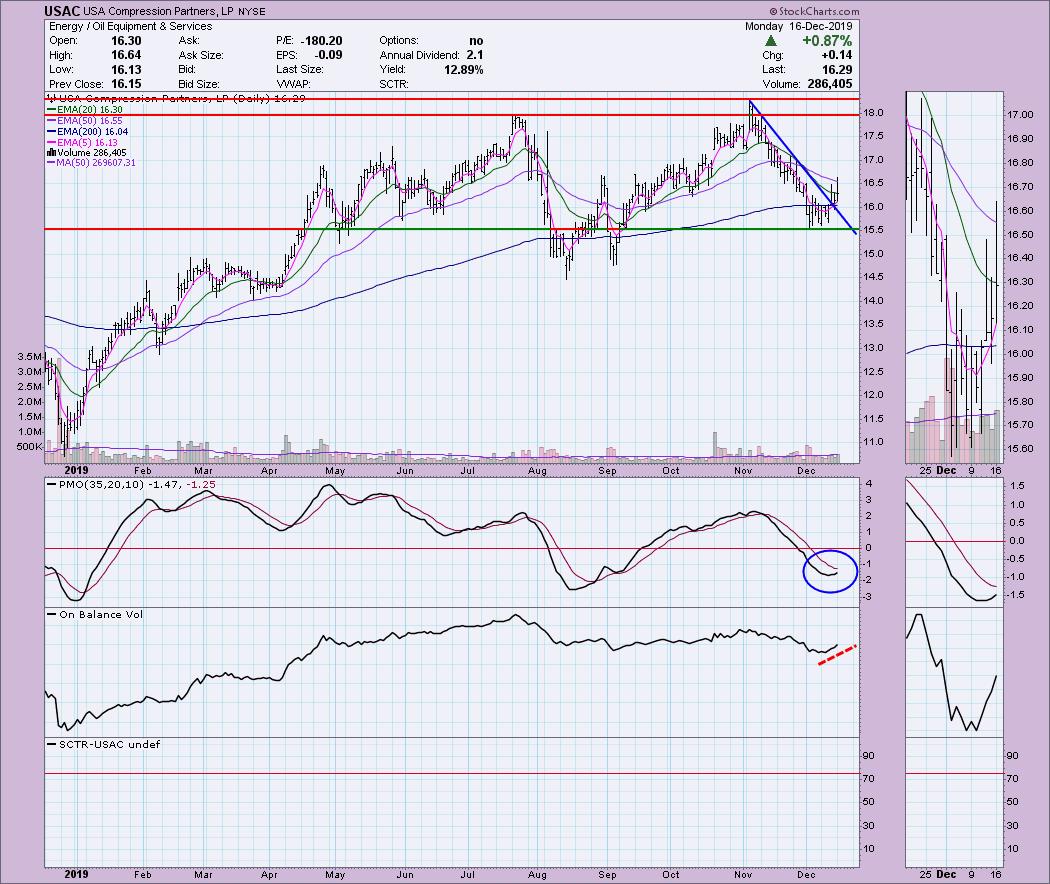Click the Last price 16.29
The image size is (1050, 884).
pos(837,70)
